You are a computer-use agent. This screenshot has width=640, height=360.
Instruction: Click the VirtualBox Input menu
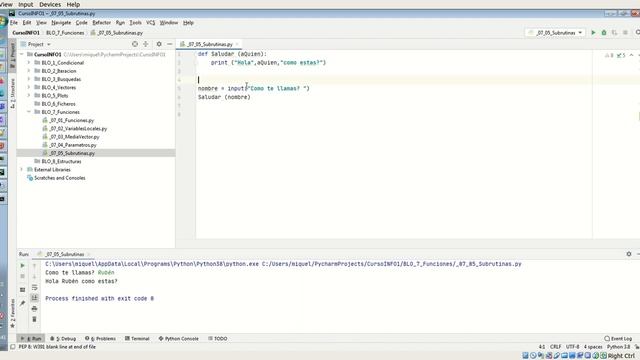(x=25, y=4)
